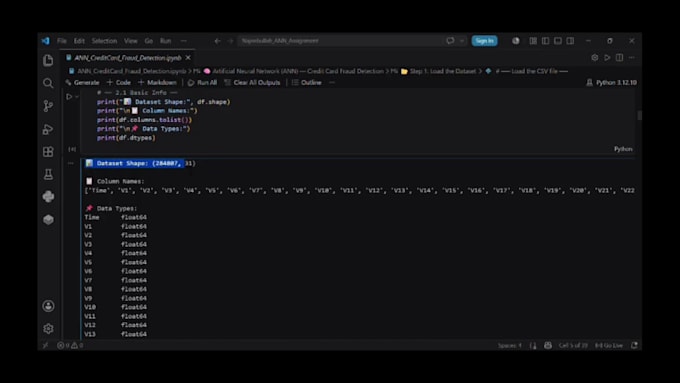Open the Extensions view
This screenshot has width=680, height=383.
pos(48,152)
